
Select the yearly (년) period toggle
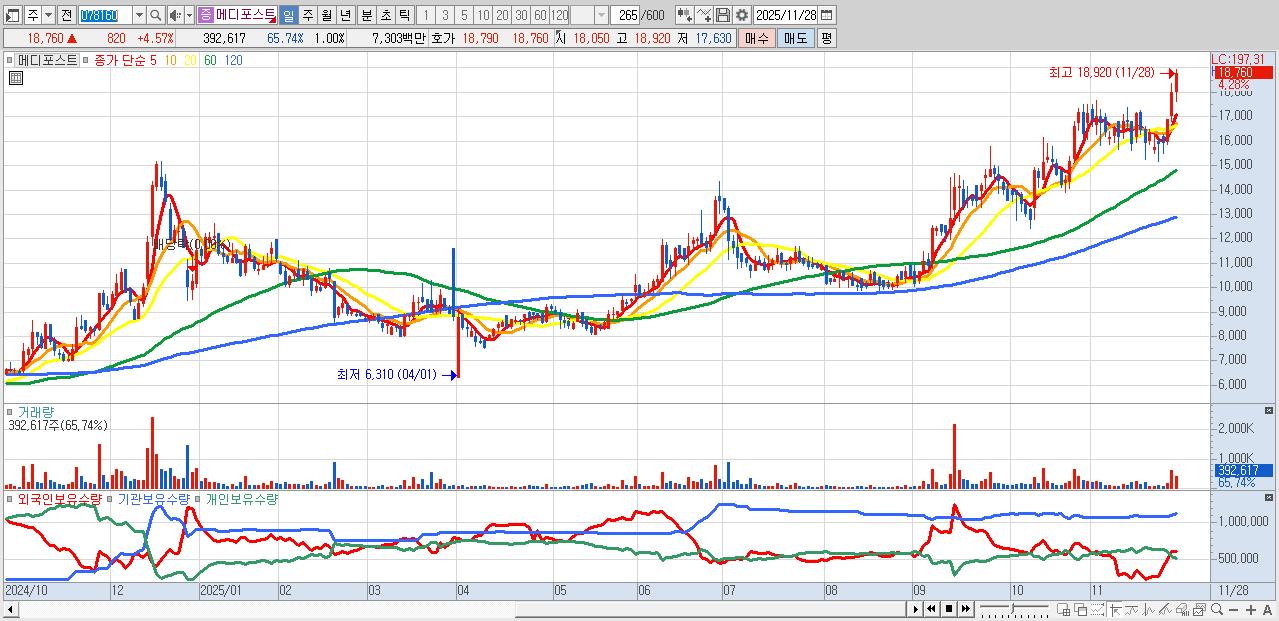345,15
